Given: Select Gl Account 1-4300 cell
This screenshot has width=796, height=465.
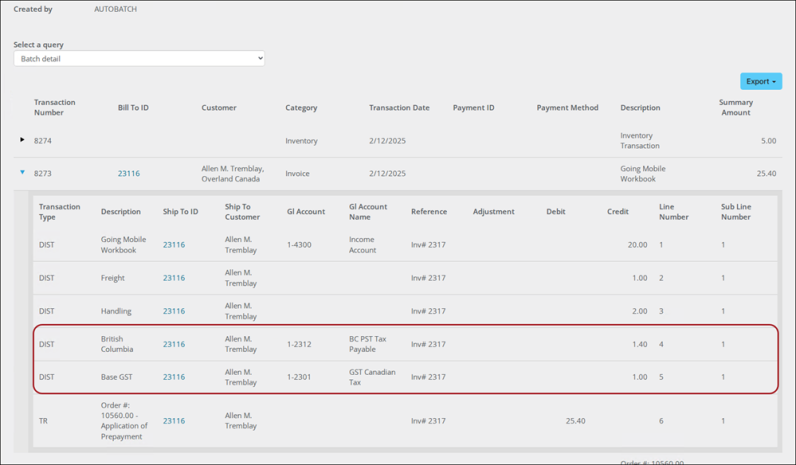Looking at the screenshot, I should (x=299, y=245).
